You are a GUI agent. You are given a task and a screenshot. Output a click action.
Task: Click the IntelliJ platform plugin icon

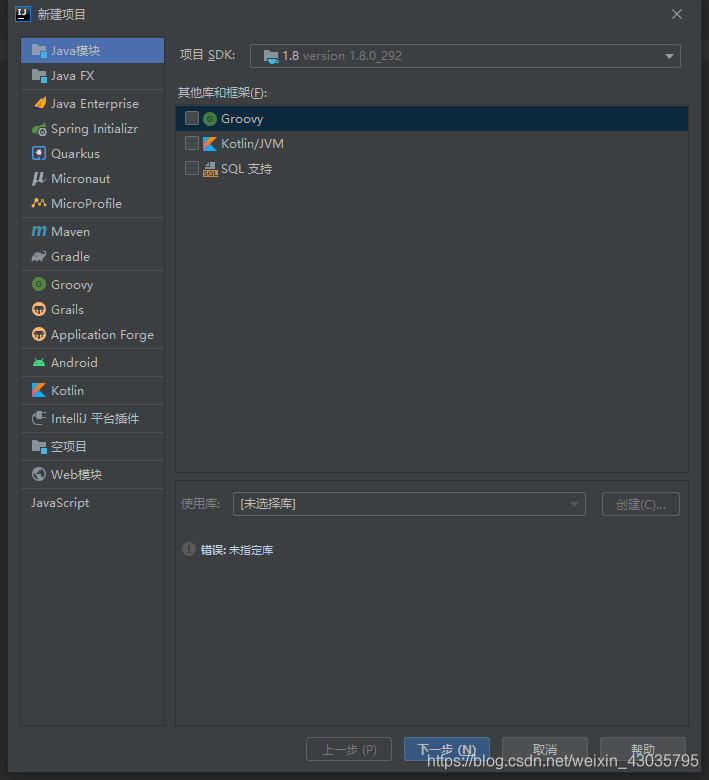click(39, 418)
